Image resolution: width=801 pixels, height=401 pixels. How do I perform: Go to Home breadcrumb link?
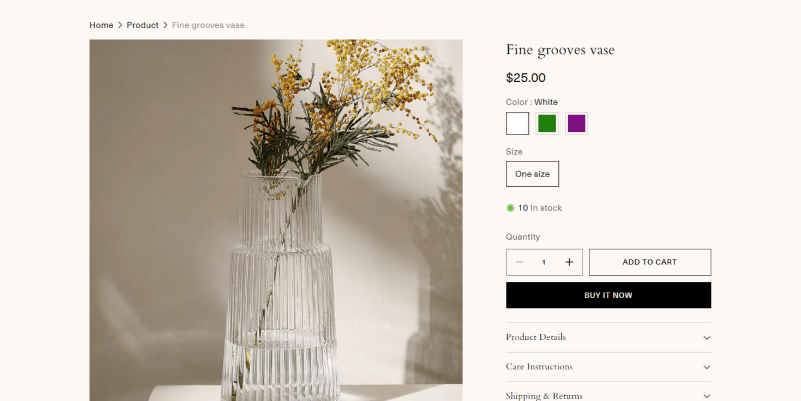101,25
